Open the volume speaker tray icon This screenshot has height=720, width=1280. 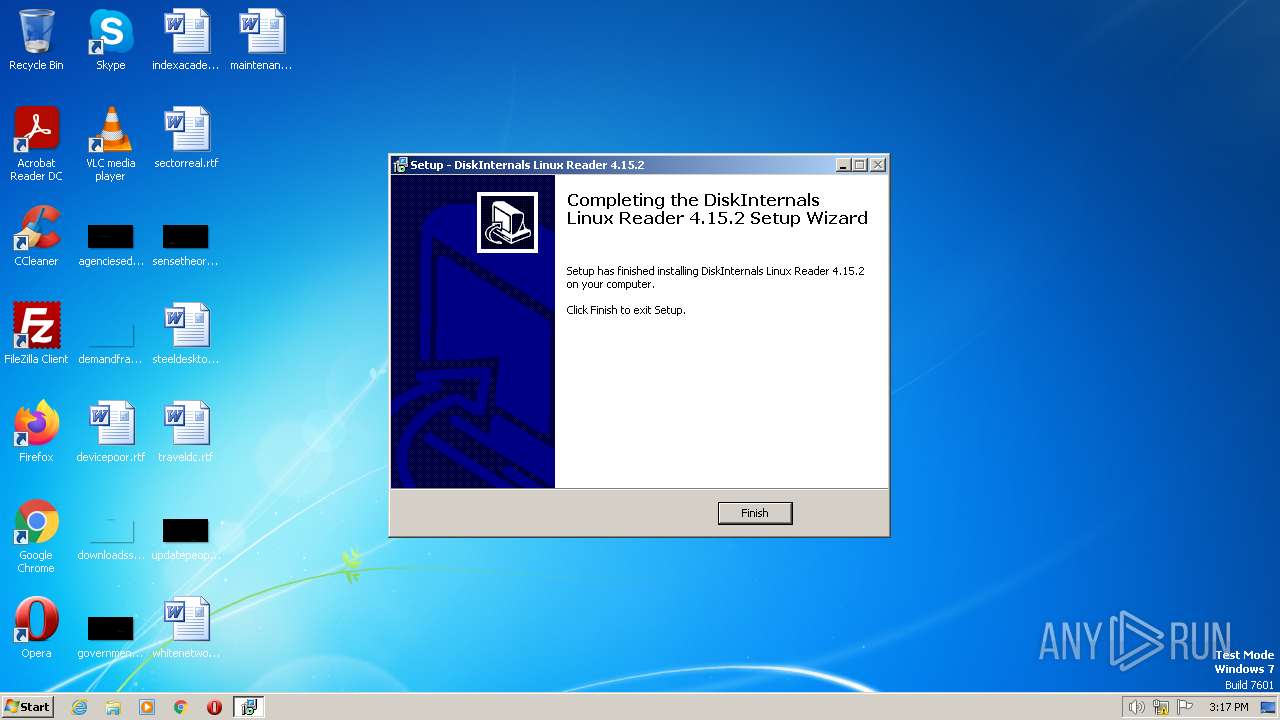point(1136,707)
